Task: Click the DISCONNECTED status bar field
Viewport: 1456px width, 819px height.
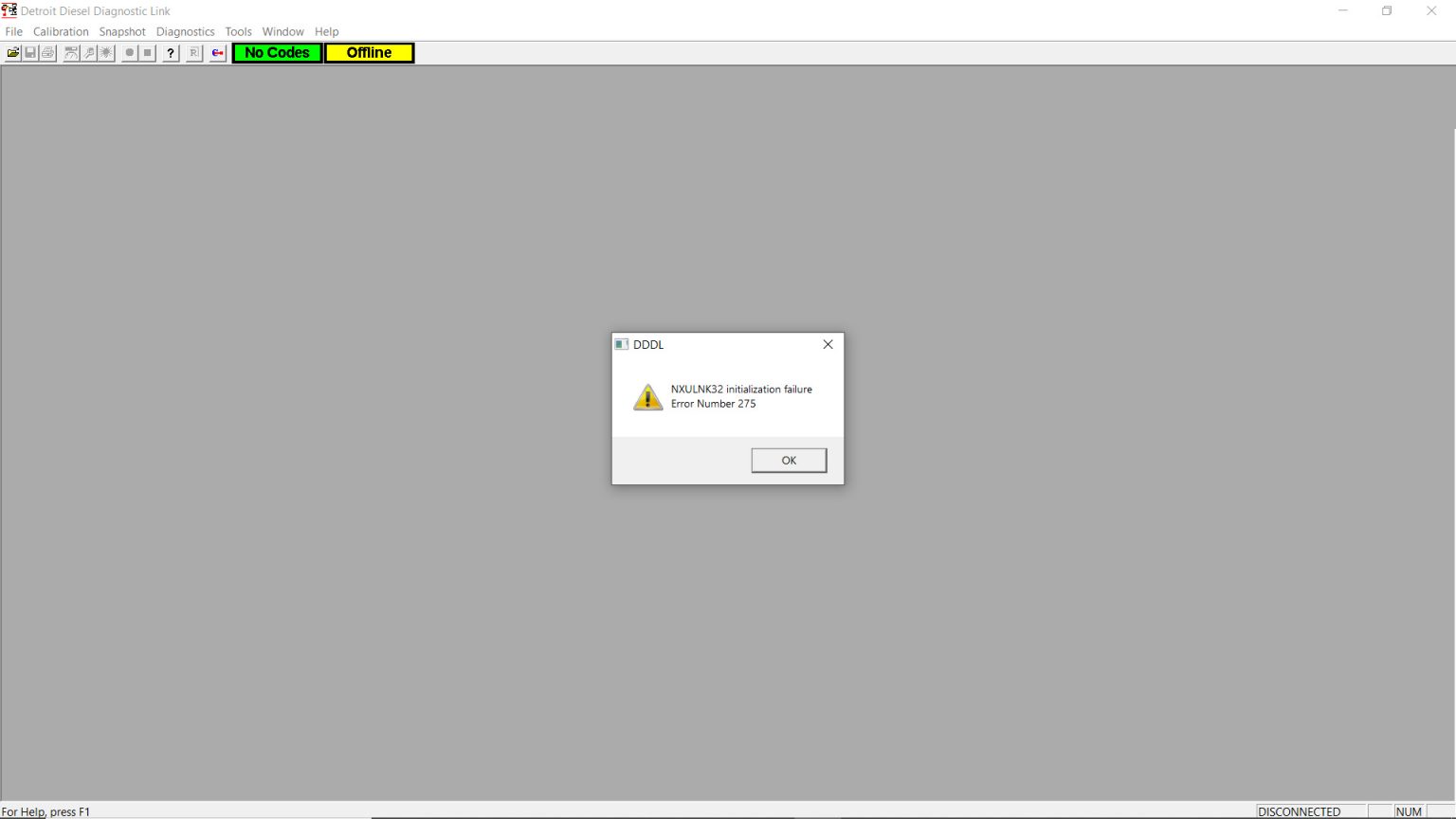Action: (x=1299, y=811)
